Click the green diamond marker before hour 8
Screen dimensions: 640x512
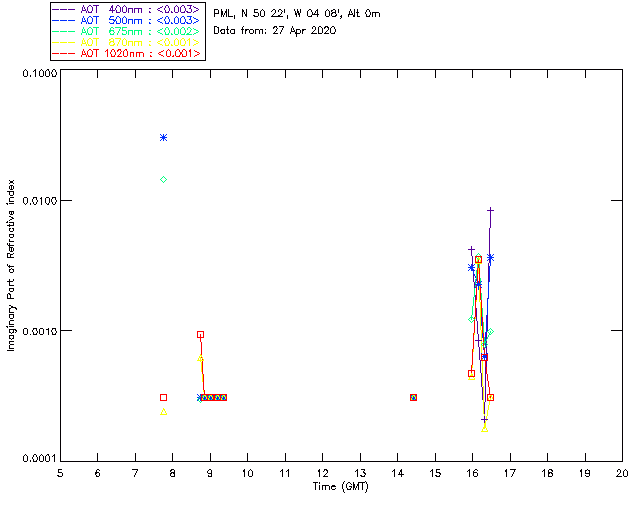coord(164,180)
